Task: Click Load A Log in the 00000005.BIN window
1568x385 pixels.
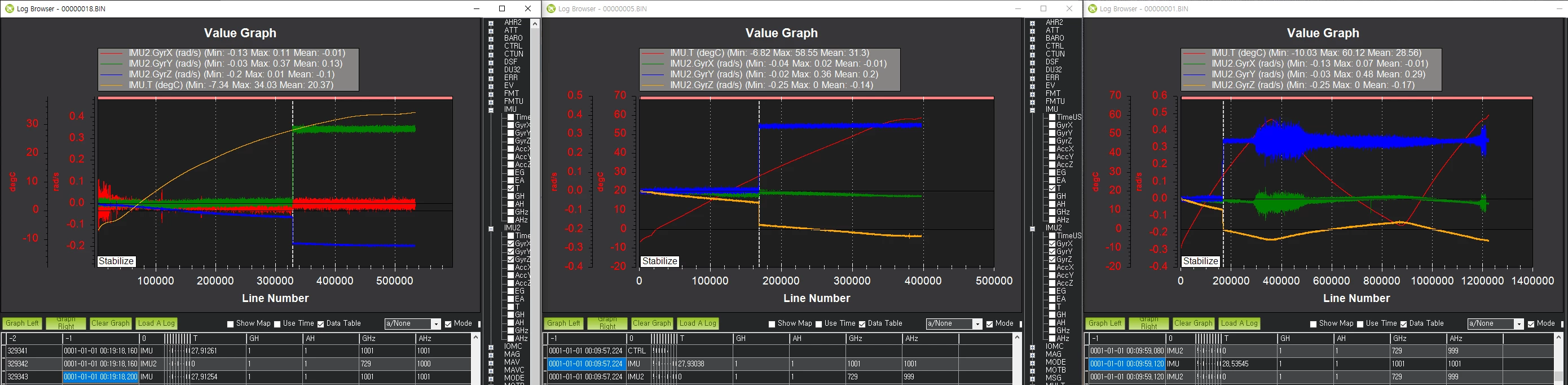Action: (x=698, y=323)
